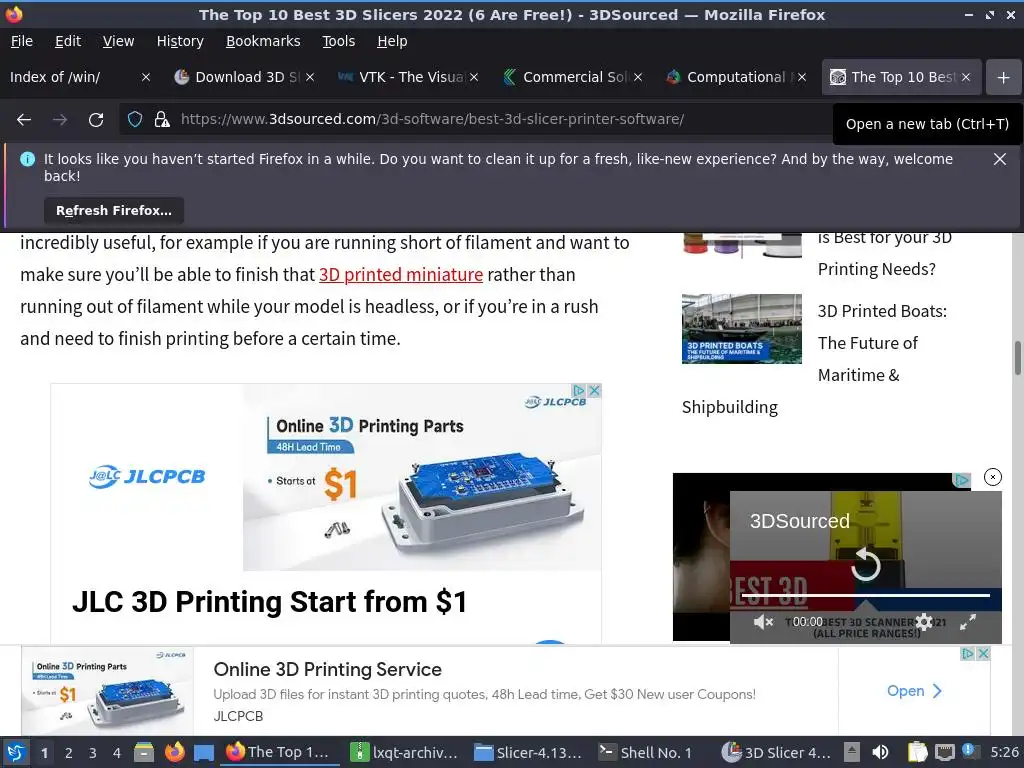Viewport: 1024px width, 768px height.
Task: Click the AdChoices icon on bottom banner
Action: pyautogui.click(x=968, y=654)
